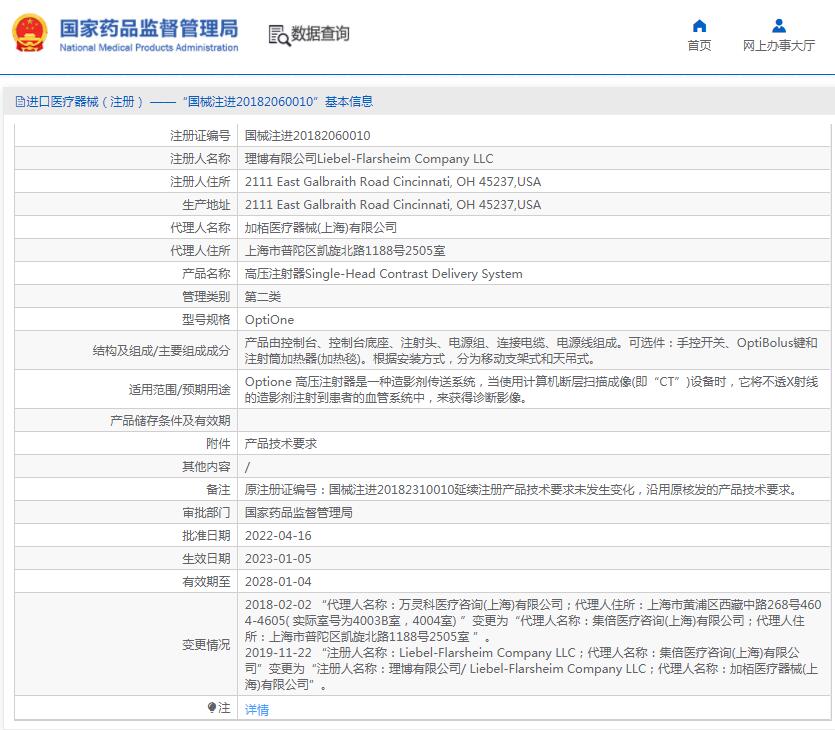Viewport: 835px width, 730px height.
Task: Click the 结构及组成 description text
Action: [x=531, y=350]
